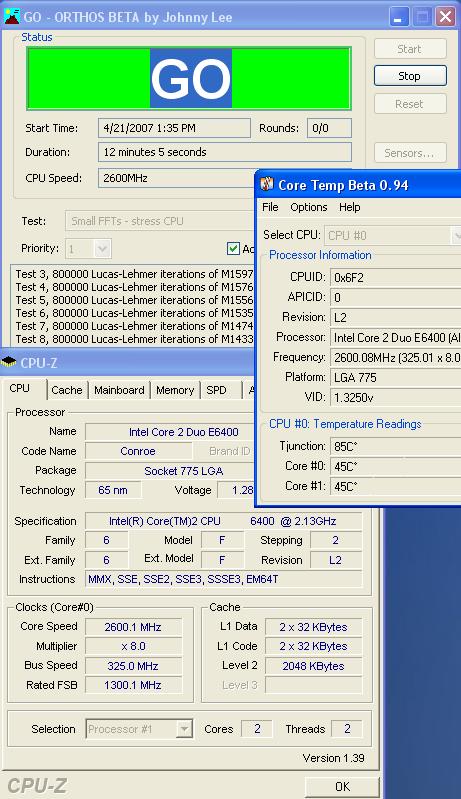Click the ORTHOS title bar app icon

11,17
